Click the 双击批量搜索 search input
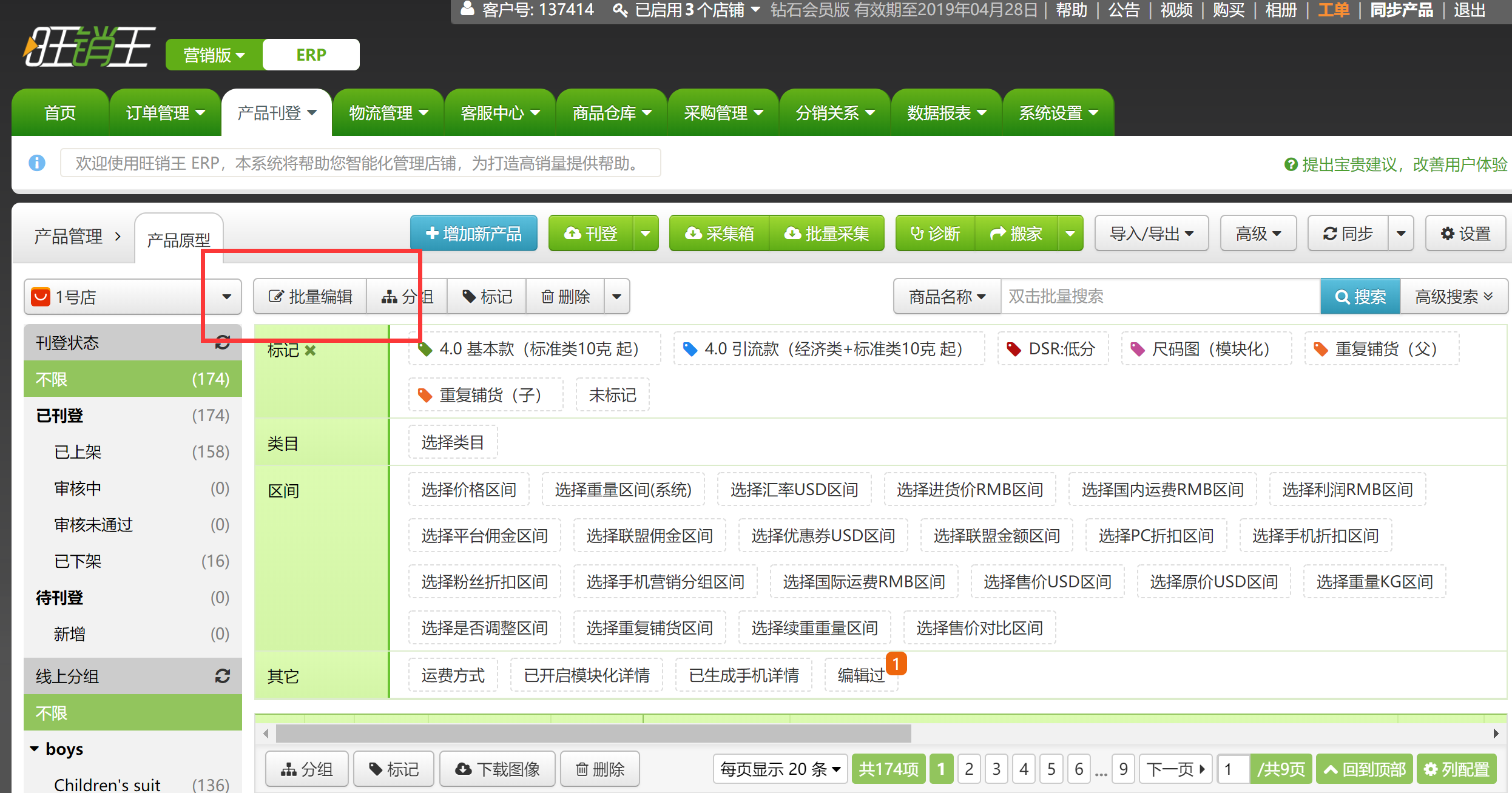Viewport: 1512px width, 793px height. pyautogui.click(x=1160, y=296)
